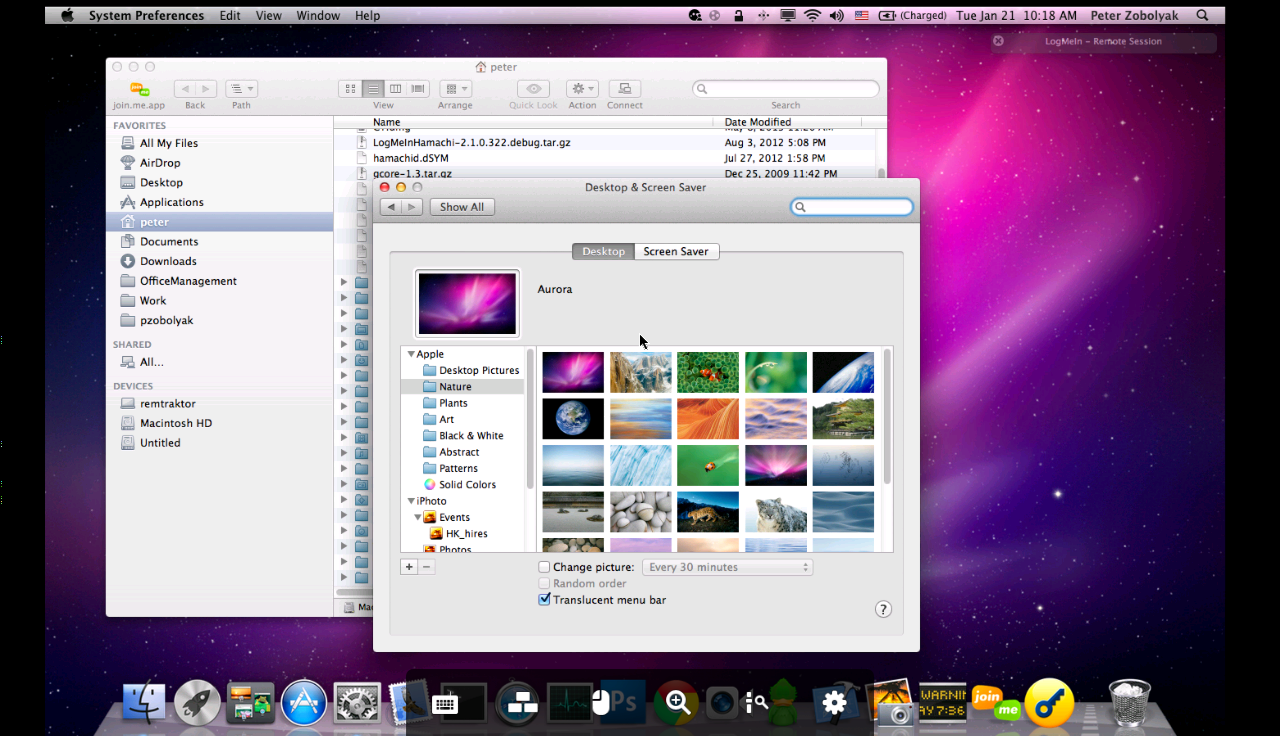Click the Connect toolbar icon
The height and width of the screenshot is (736, 1280).
pyautogui.click(x=625, y=89)
